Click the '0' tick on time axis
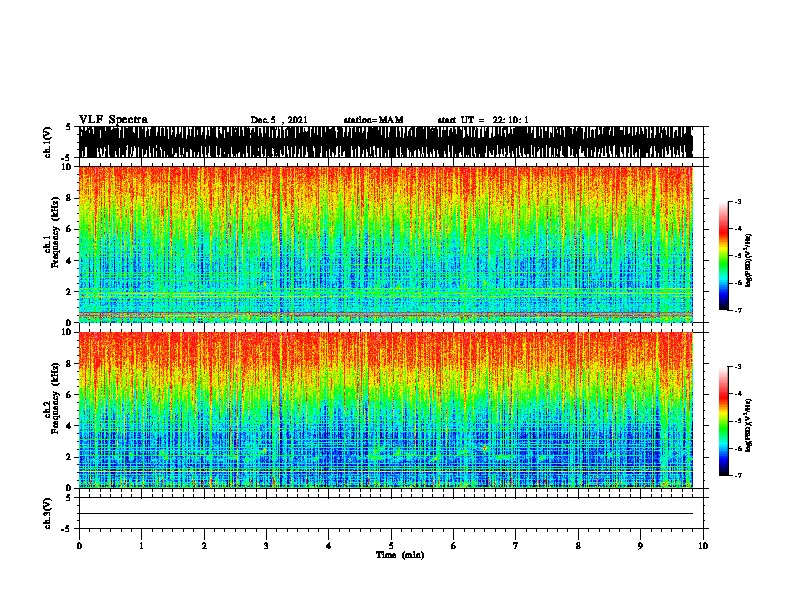This screenshot has height=612, width=792. point(79,546)
